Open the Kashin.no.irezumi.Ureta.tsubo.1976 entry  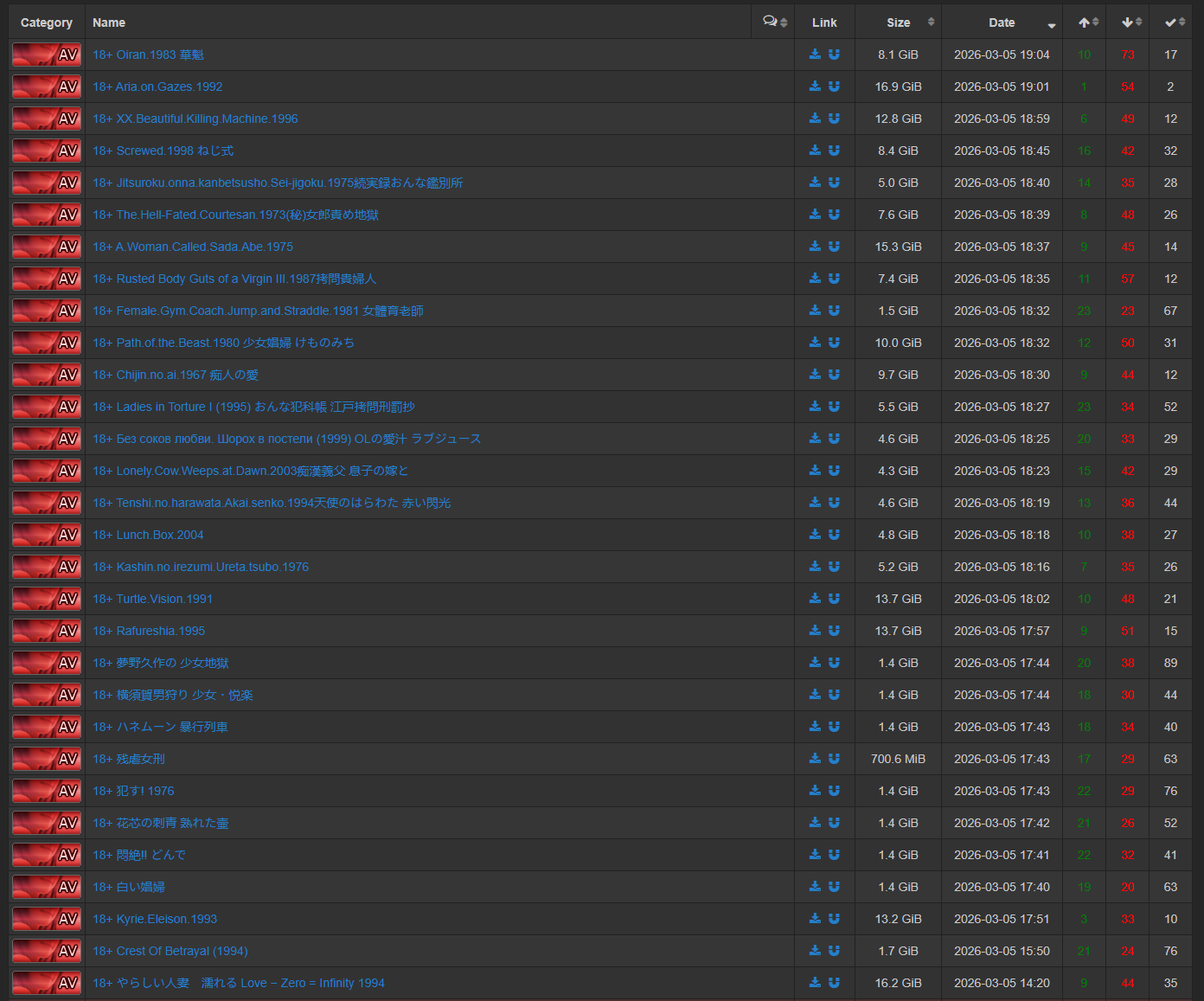click(x=201, y=567)
